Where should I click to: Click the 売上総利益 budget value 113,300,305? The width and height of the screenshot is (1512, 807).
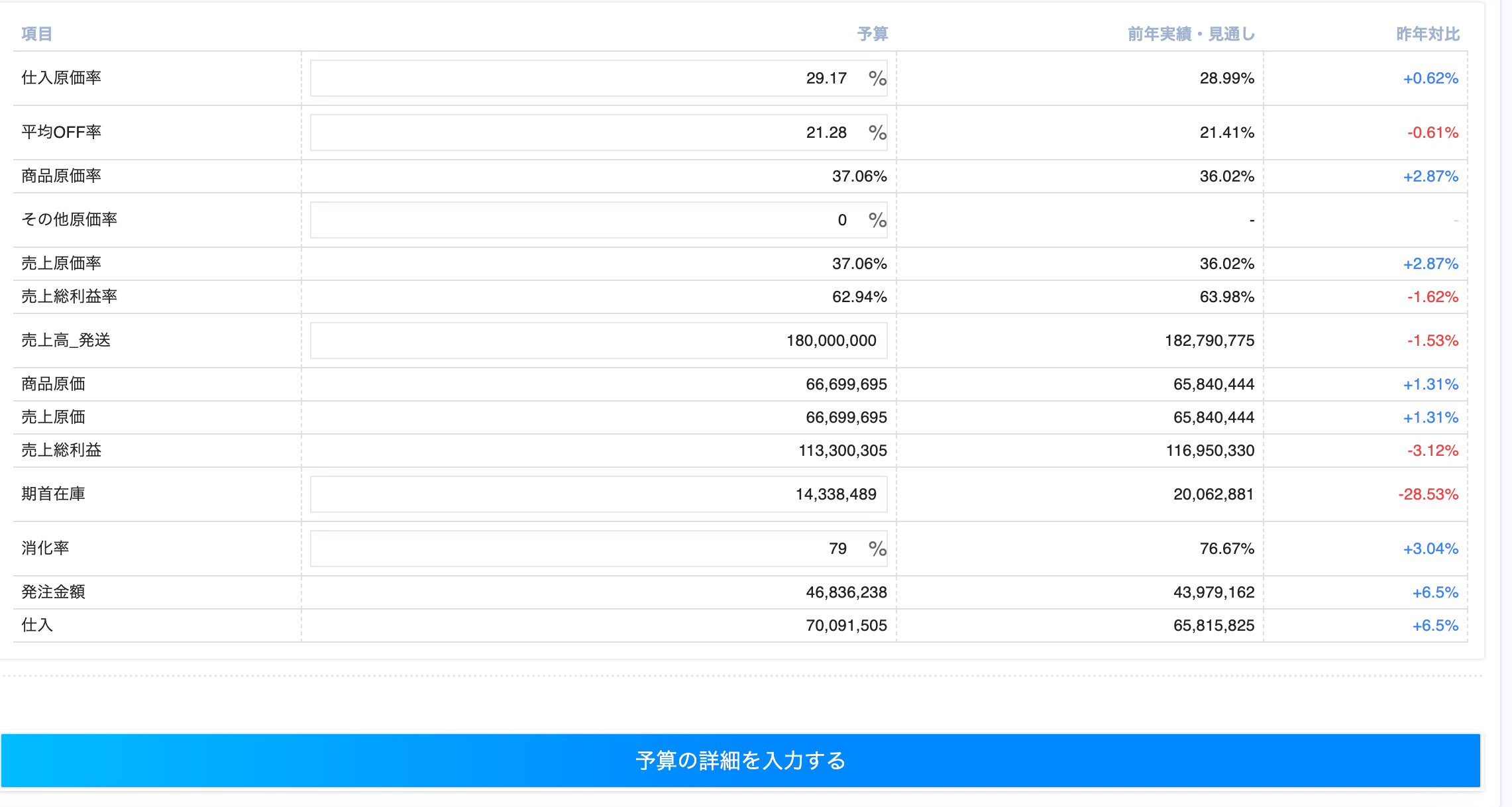click(x=842, y=451)
